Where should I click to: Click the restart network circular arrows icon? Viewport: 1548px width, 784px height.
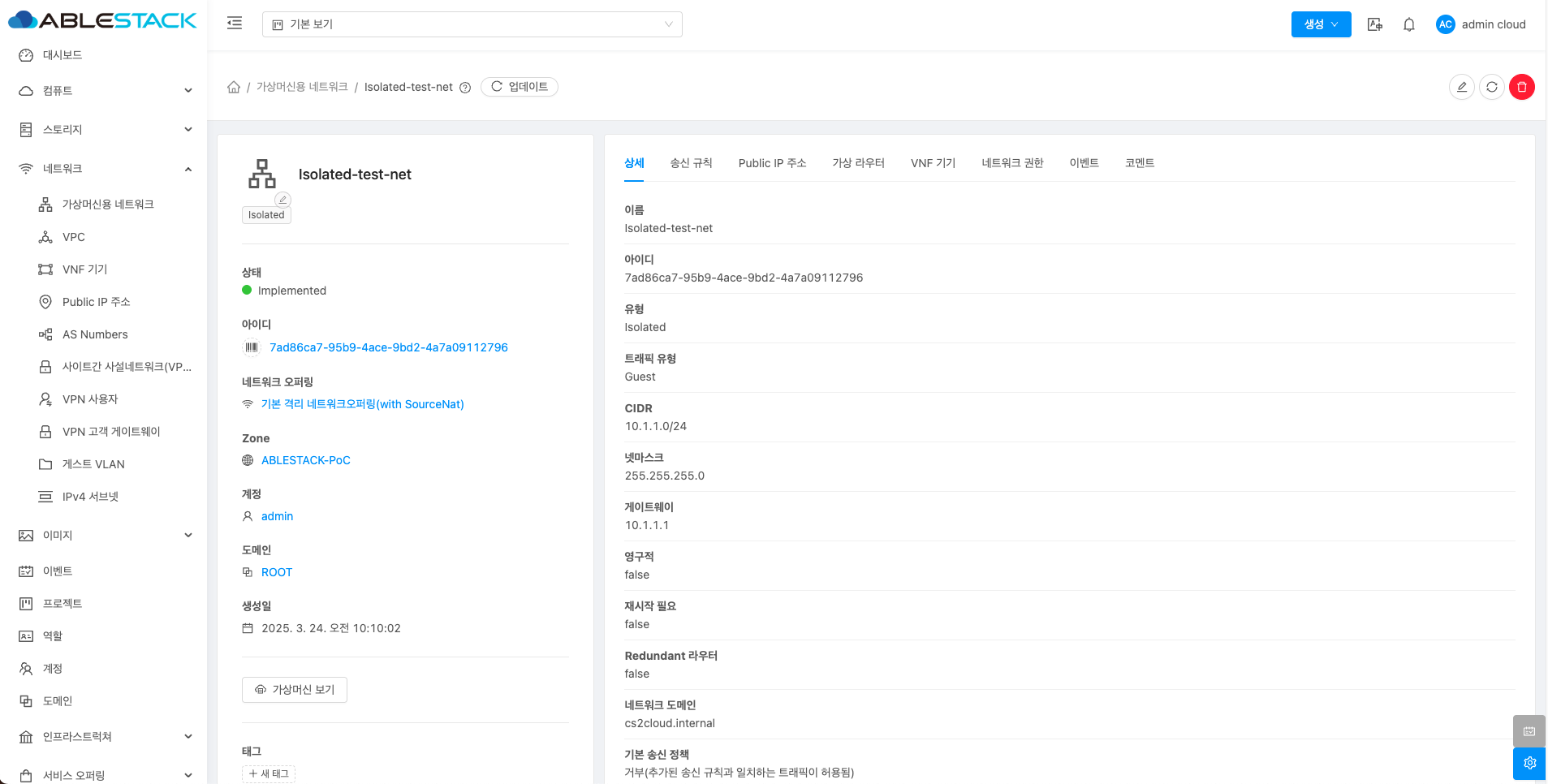[x=1491, y=87]
